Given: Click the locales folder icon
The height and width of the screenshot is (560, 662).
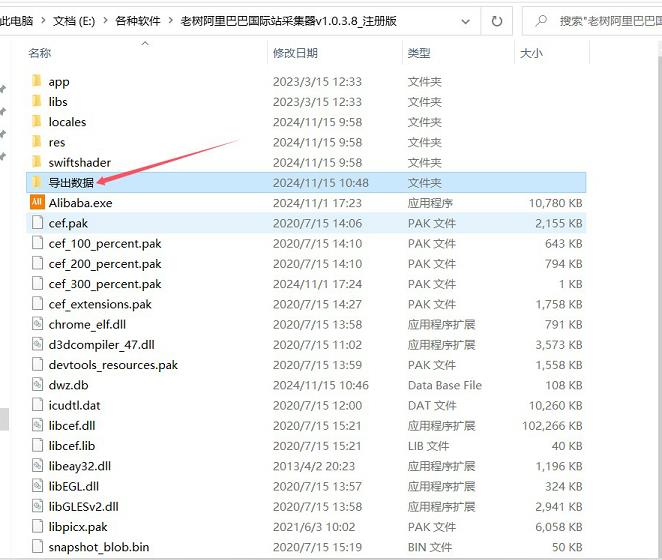Looking at the screenshot, I should tap(37, 121).
